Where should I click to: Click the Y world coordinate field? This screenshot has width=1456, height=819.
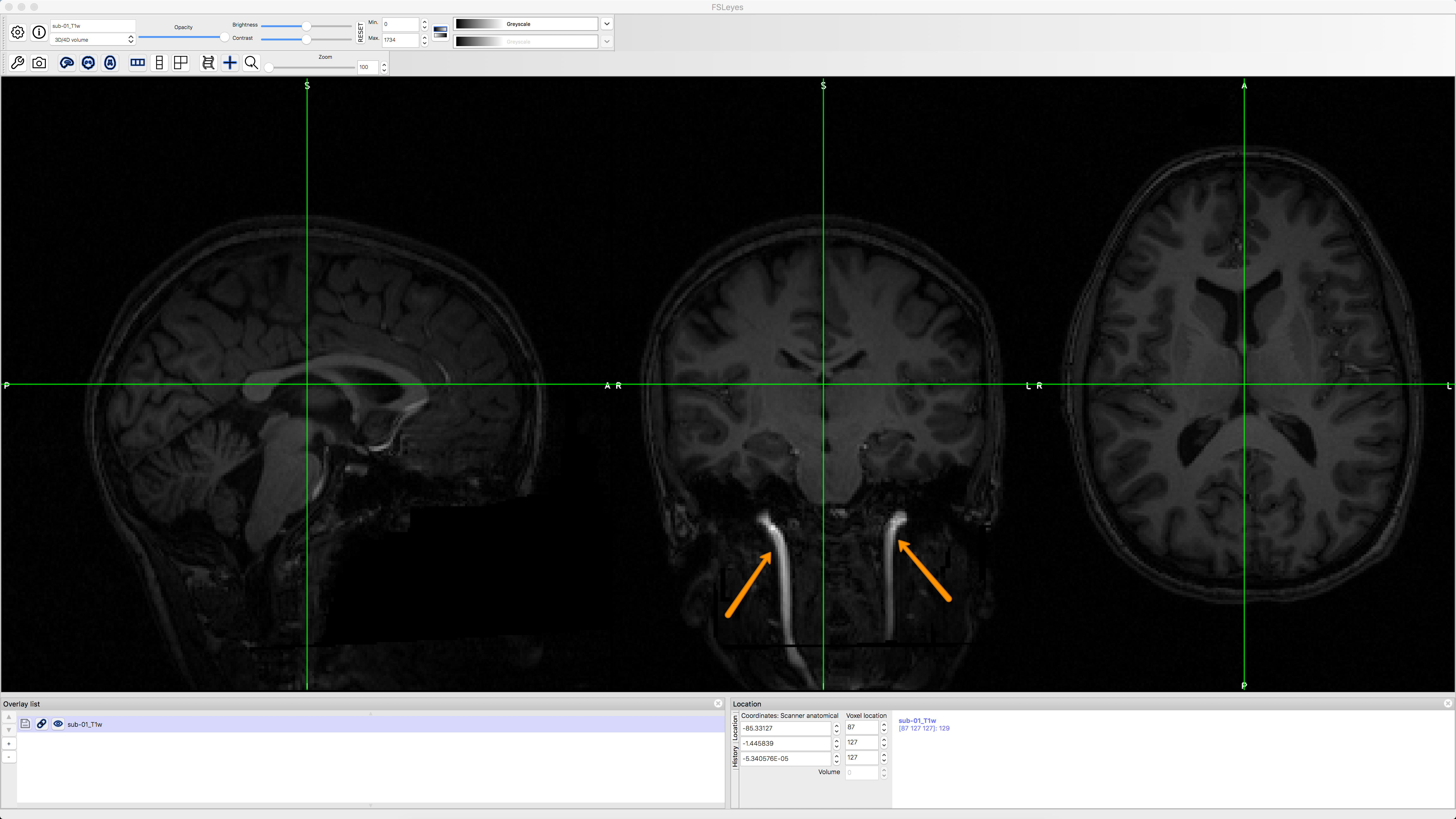pos(786,743)
